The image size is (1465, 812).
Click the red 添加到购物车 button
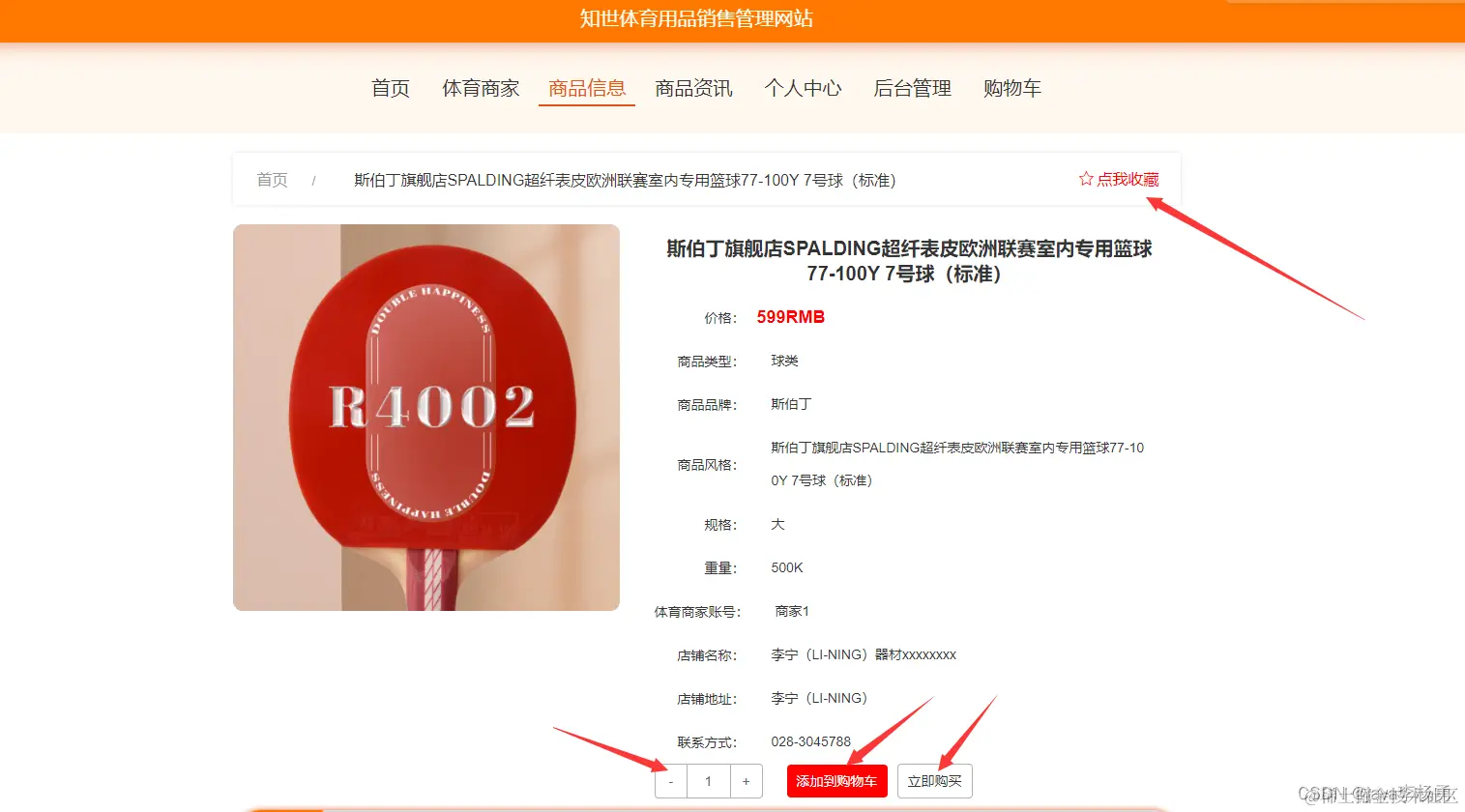coord(836,781)
